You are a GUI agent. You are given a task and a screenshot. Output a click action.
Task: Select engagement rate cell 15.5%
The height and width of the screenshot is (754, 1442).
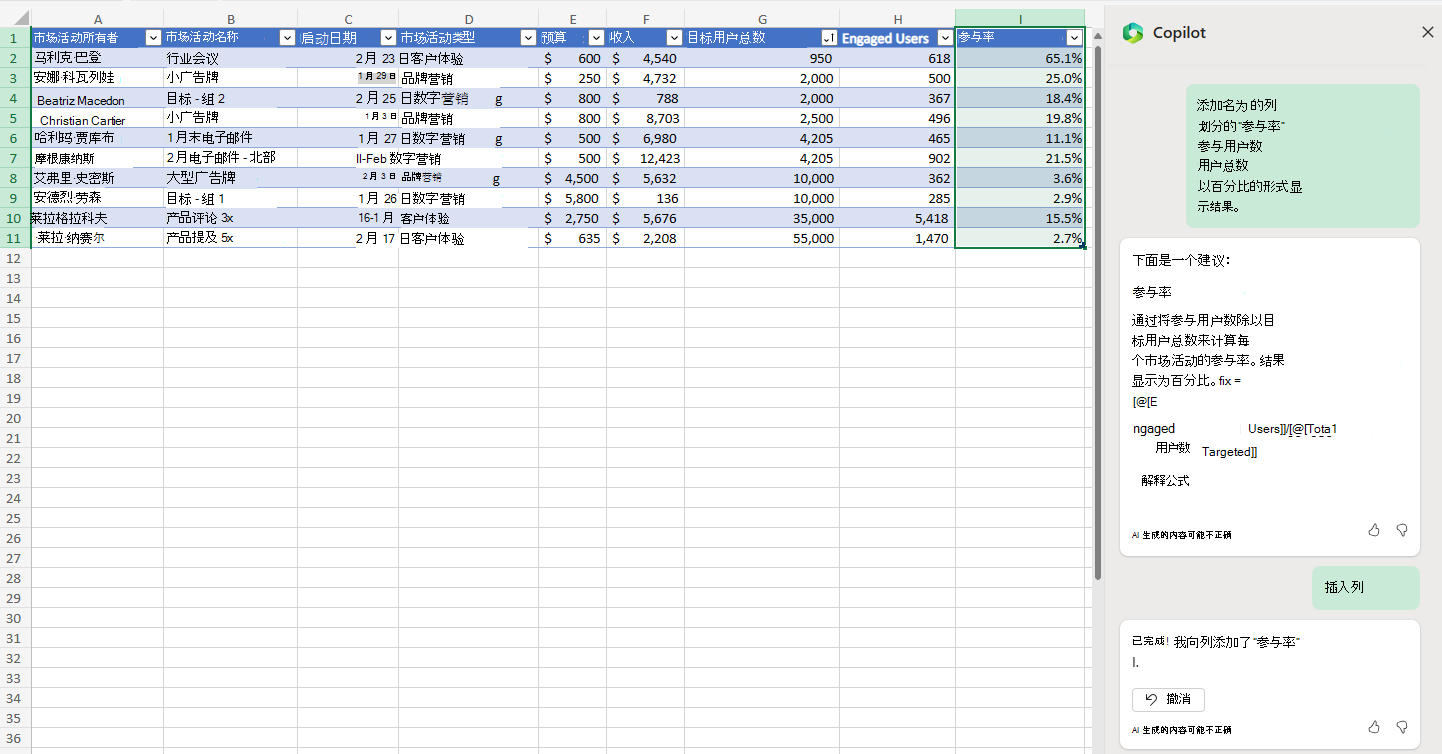coord(1020,218)
